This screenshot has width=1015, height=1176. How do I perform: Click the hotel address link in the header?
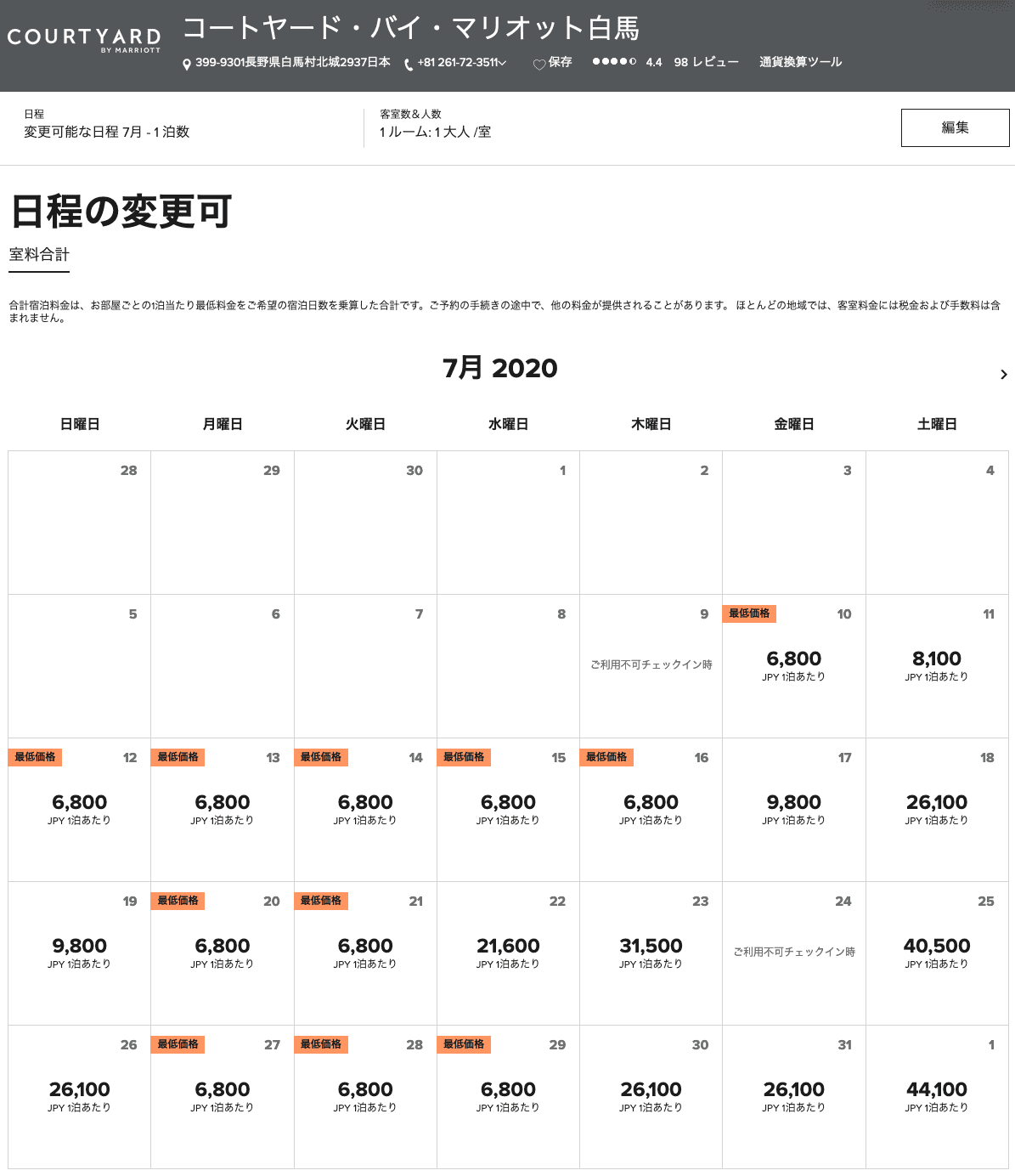(293, 62)
